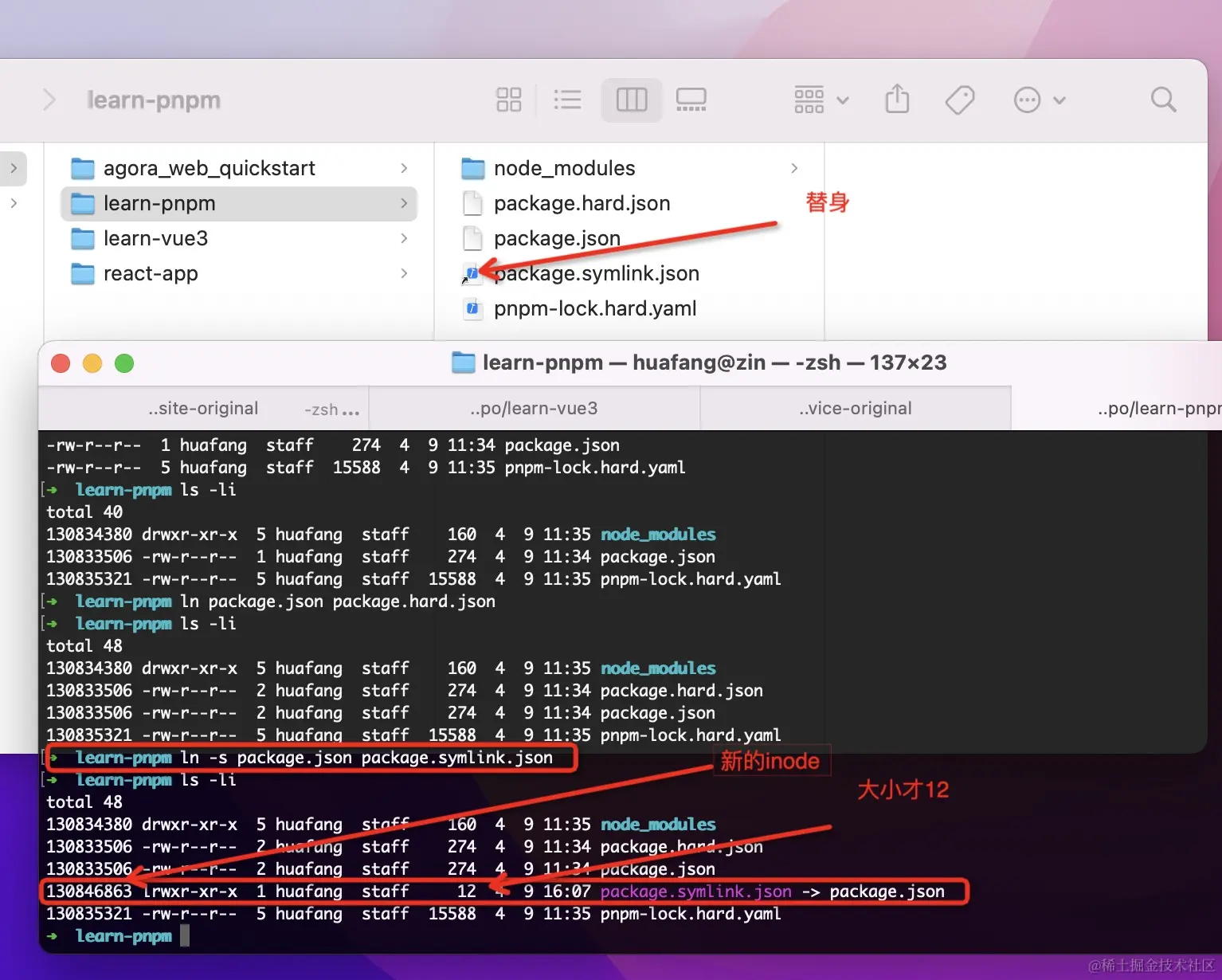
Task: Click 'ln package.json package.hard.json' command text
Action: 338,602
